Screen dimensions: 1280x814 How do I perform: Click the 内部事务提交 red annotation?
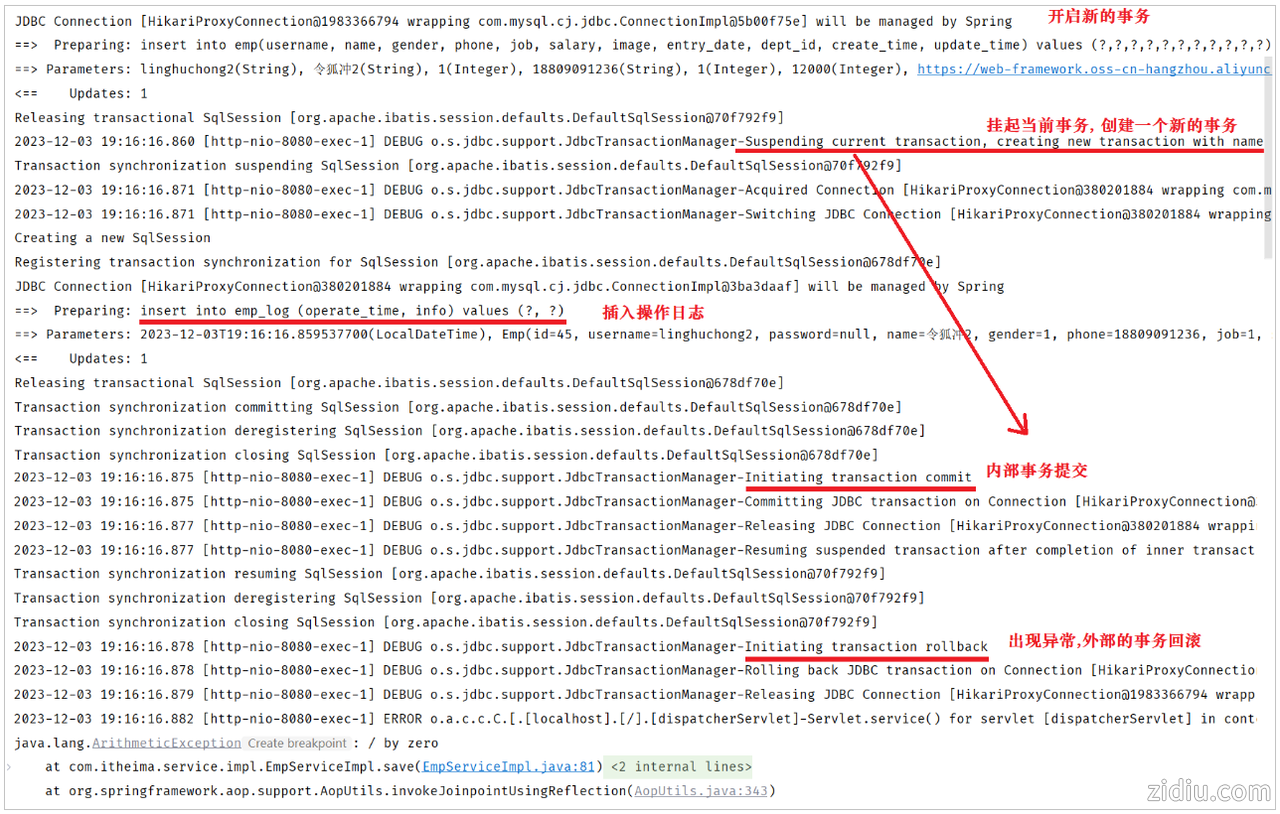[1036, 470]
